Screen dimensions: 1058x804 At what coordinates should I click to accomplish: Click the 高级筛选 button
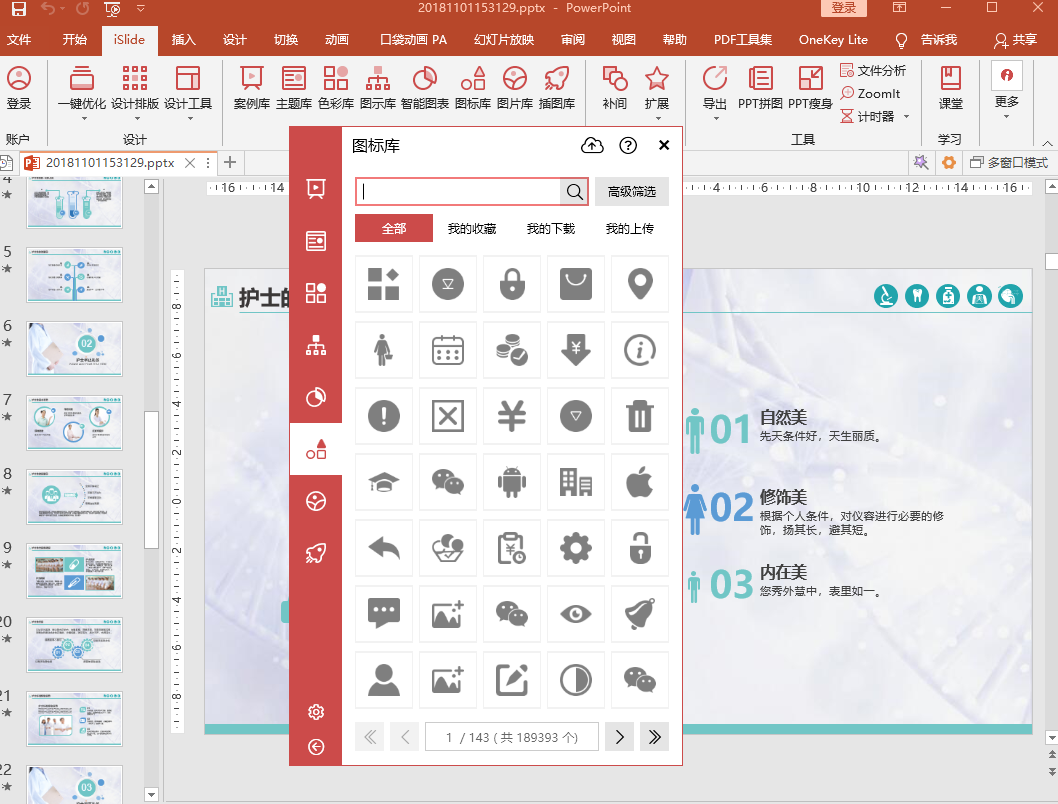[x=632, y=192]
